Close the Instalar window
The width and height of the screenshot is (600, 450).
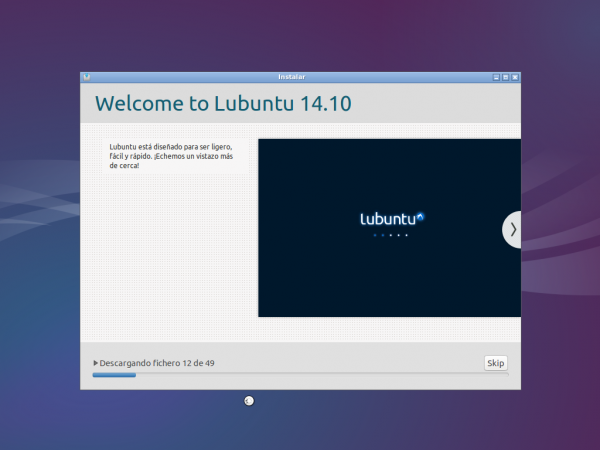pyautogui.click(x=515, y=77)
